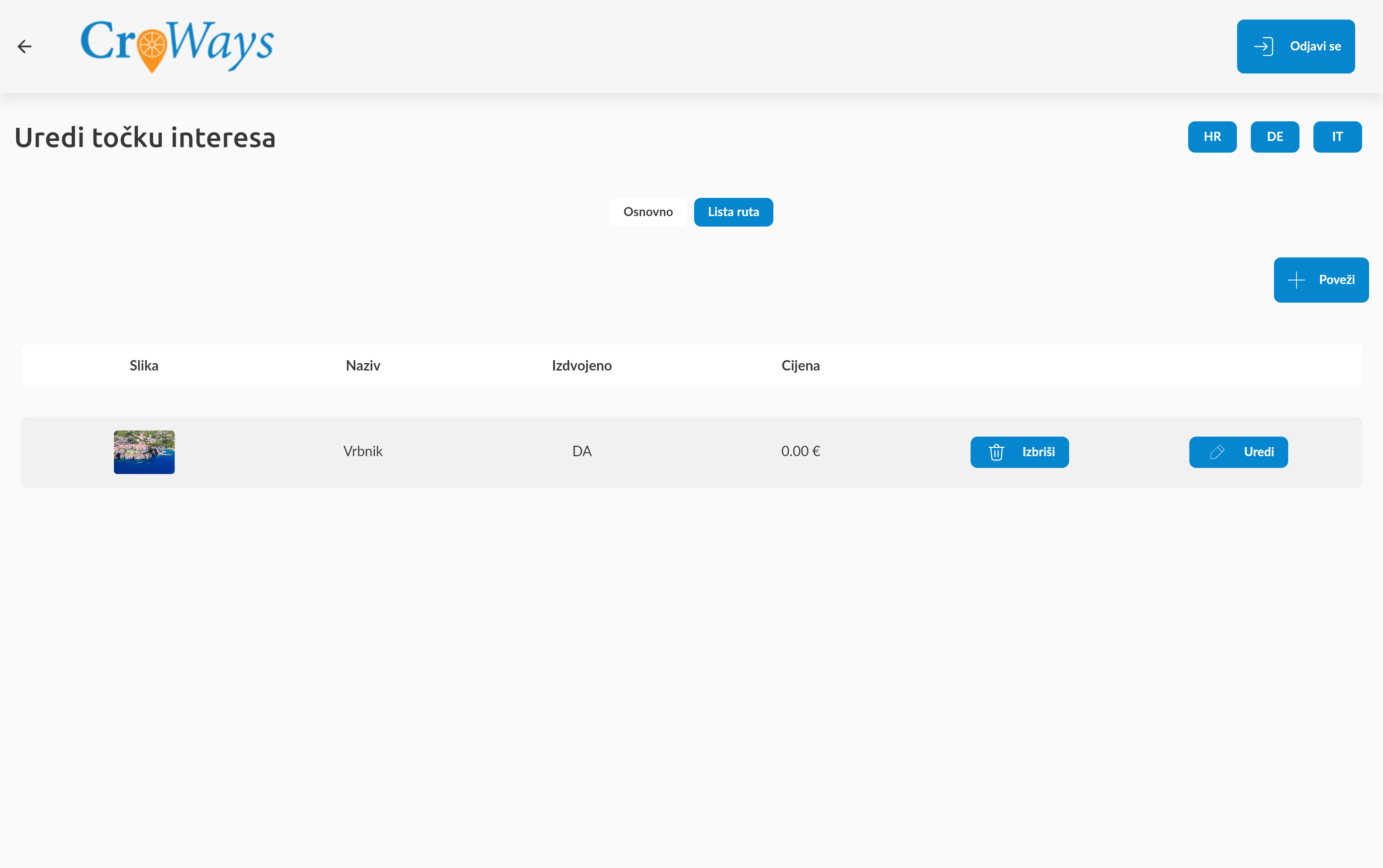Click the CroWays logo
This screenshot has width=1383, height=868.
[177, 46]
